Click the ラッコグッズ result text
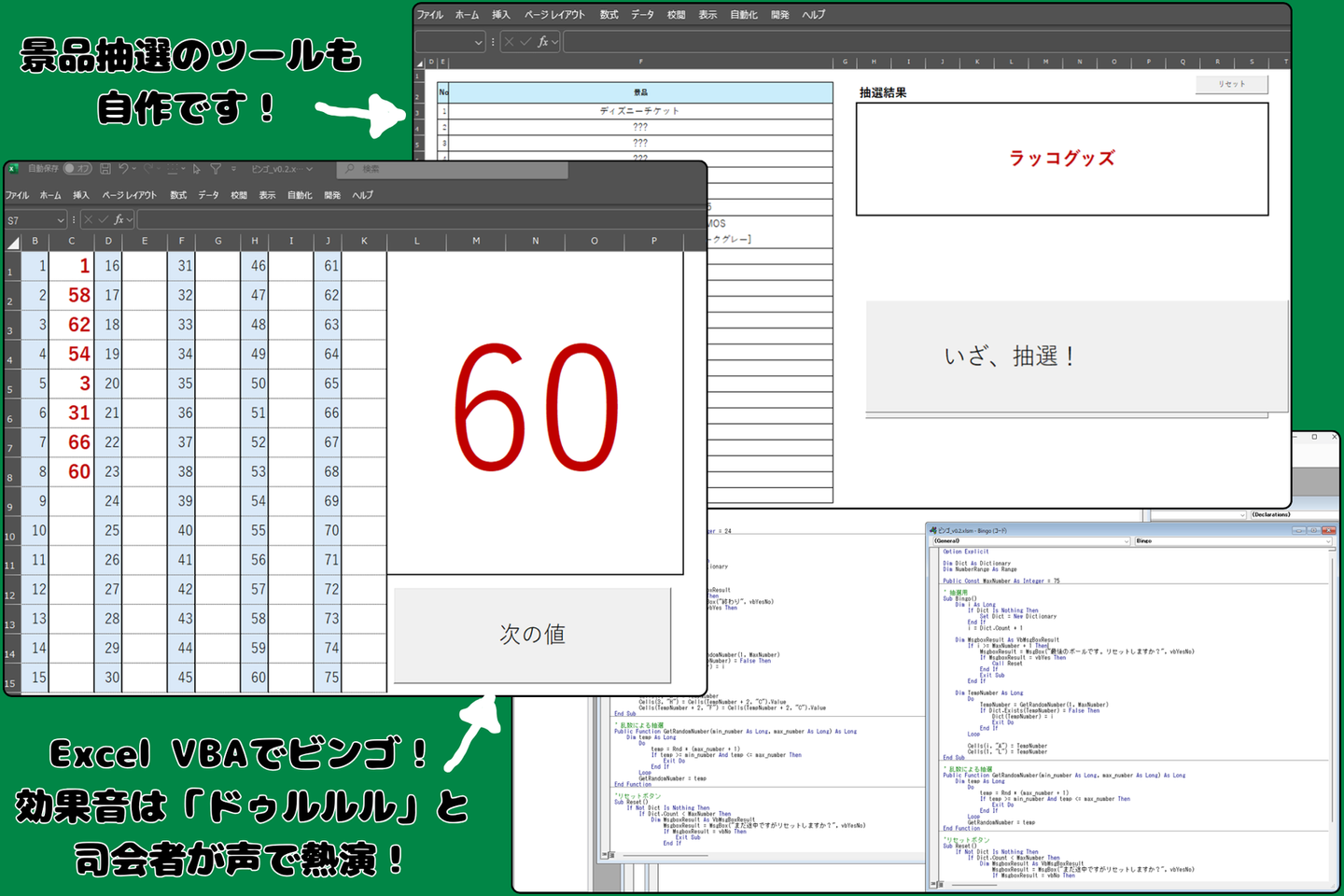1344x896 pixels. pyautogui.click(x=1062, y=159)
